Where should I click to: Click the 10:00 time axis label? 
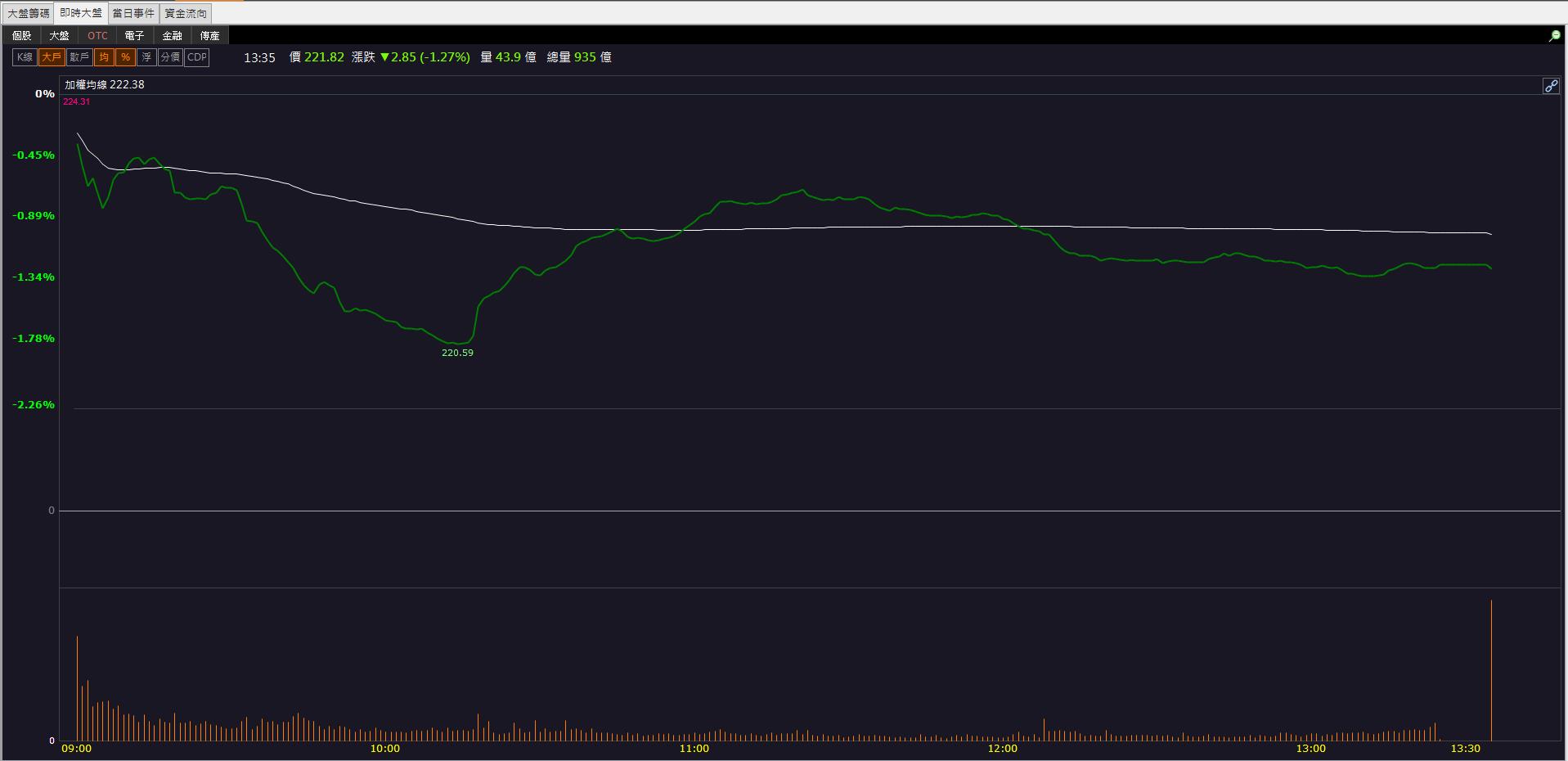[385, 749]
